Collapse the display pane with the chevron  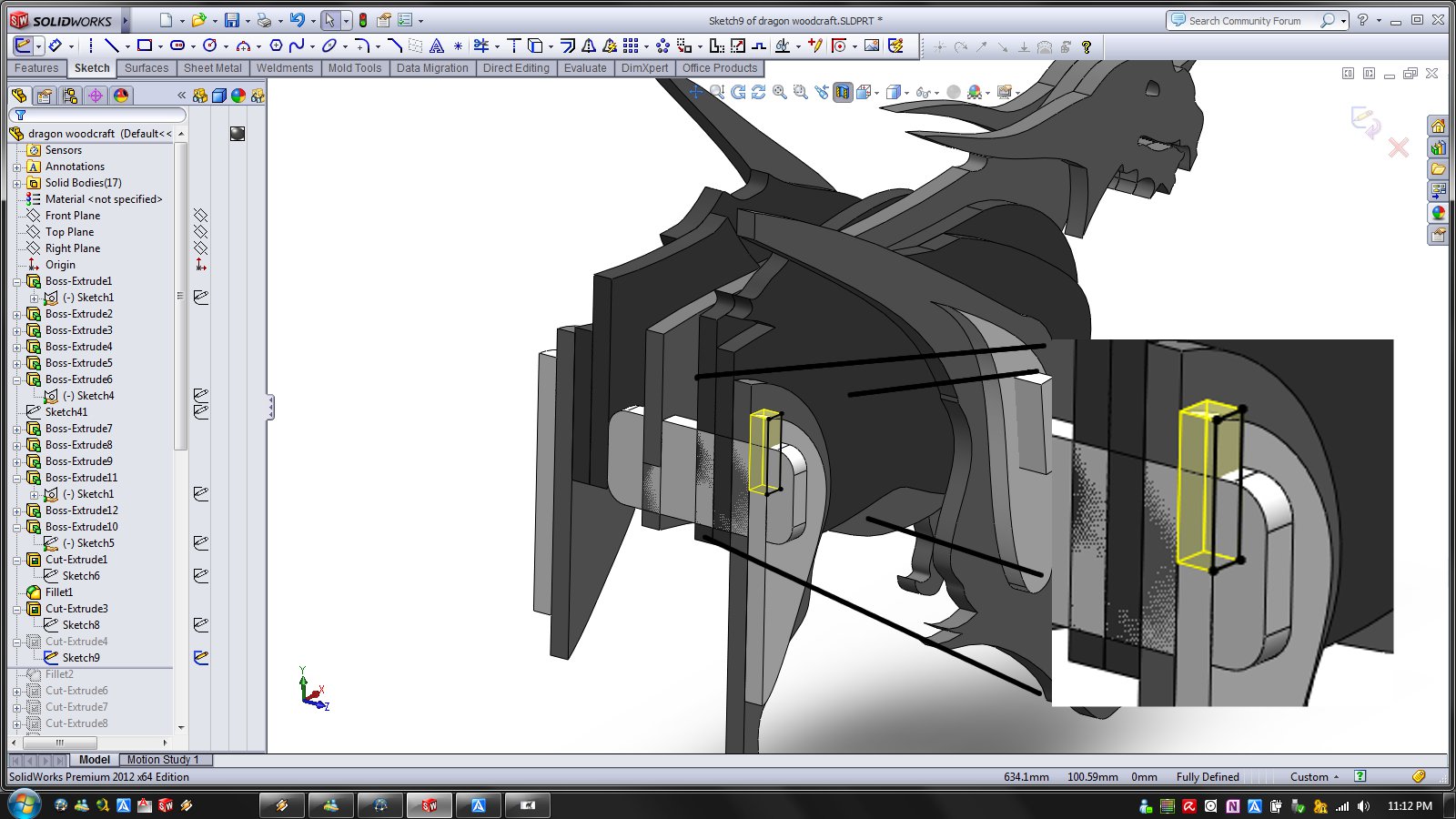(181, 95)
